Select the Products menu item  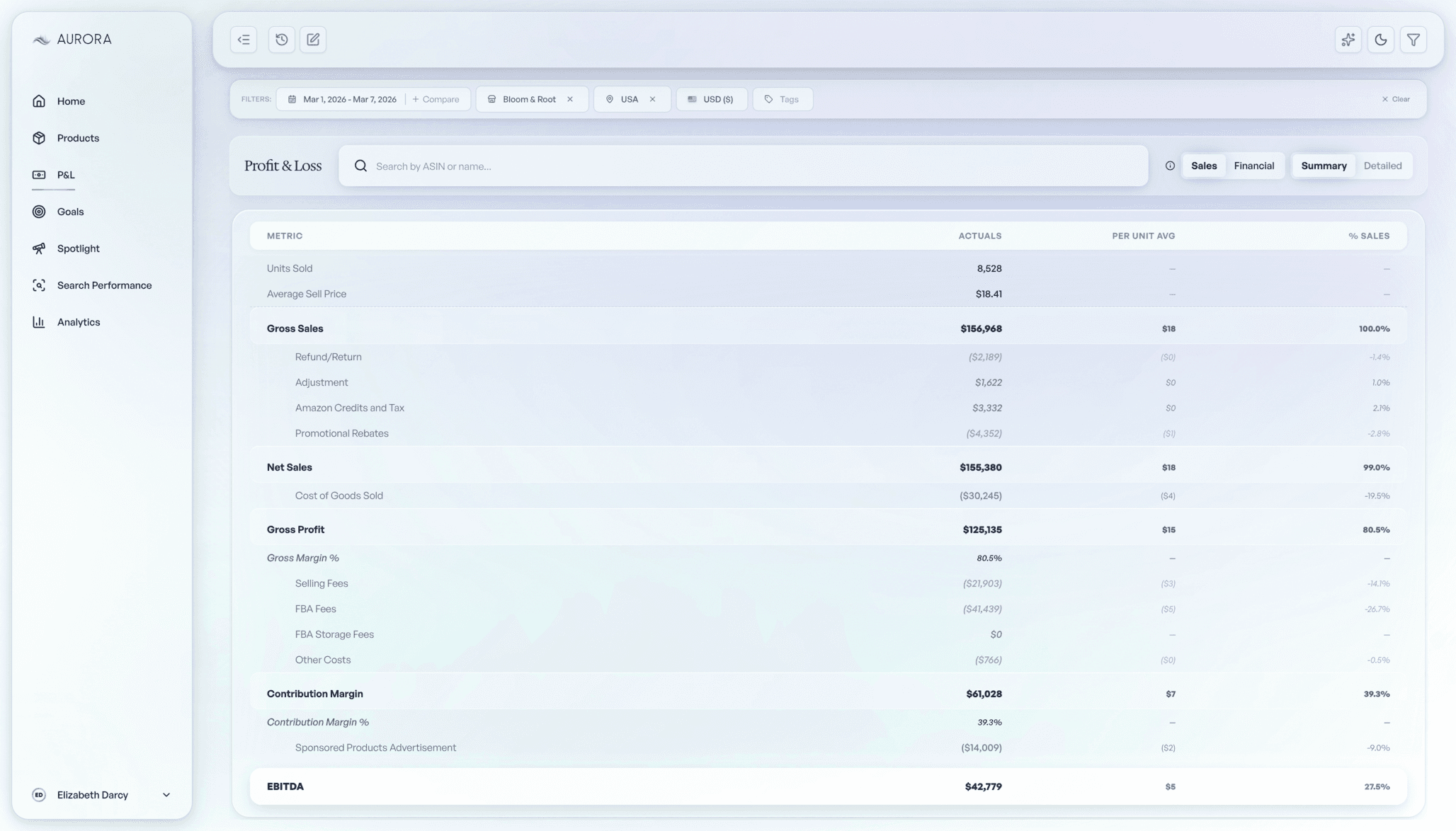click(78, 137)
